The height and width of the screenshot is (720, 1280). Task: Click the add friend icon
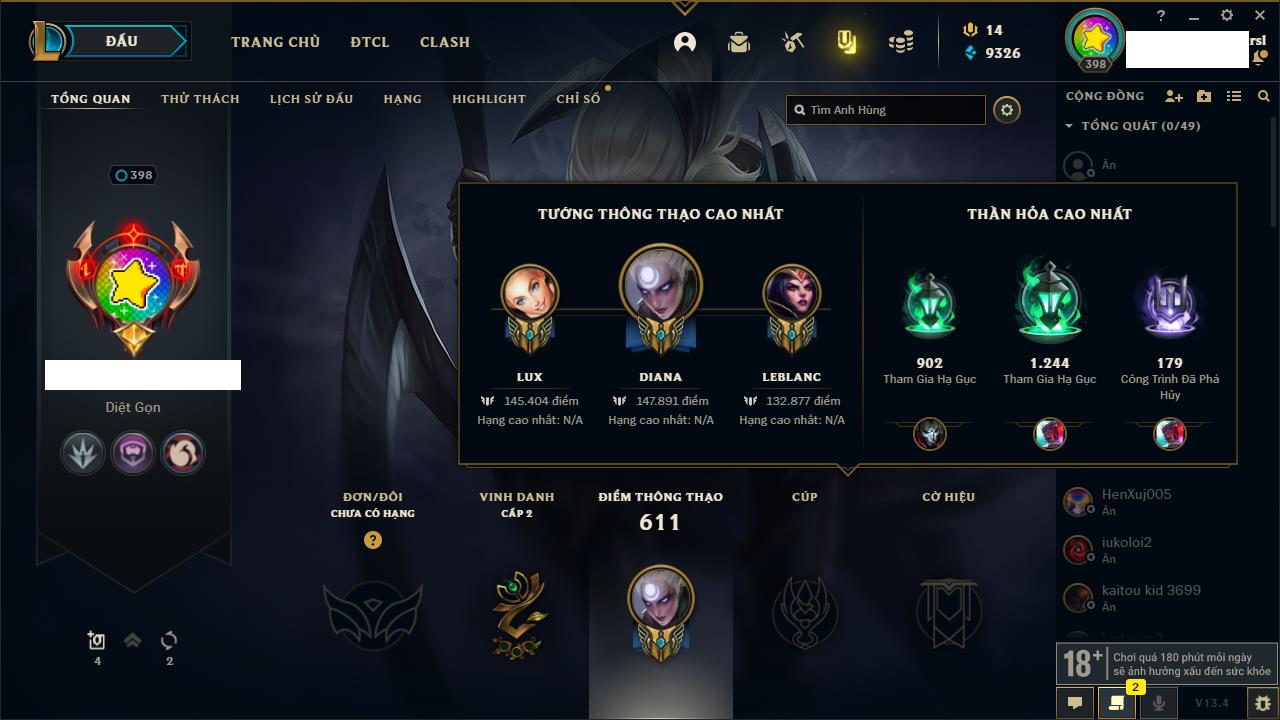coord(1174,96)
